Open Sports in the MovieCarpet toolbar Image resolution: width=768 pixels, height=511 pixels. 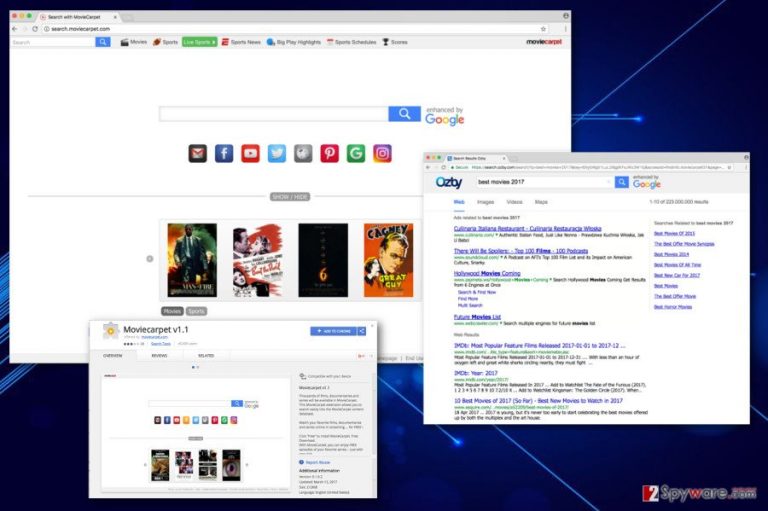(165, 42)
